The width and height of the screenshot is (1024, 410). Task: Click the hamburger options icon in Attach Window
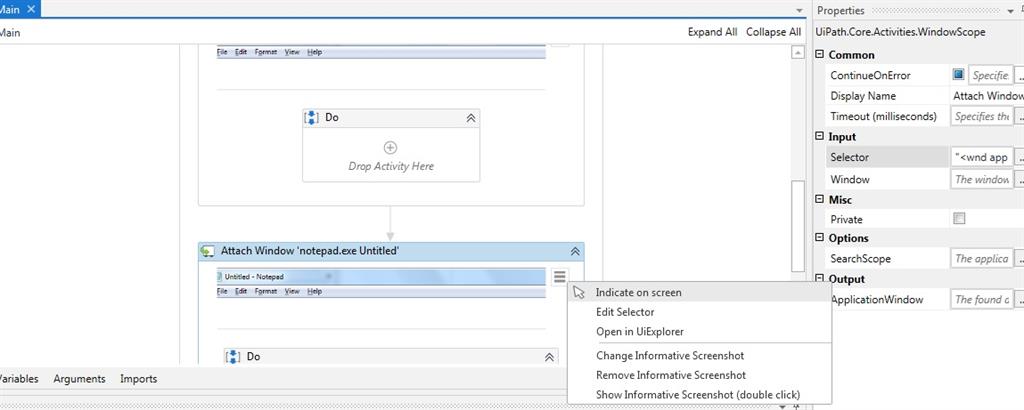pos(559,277)
